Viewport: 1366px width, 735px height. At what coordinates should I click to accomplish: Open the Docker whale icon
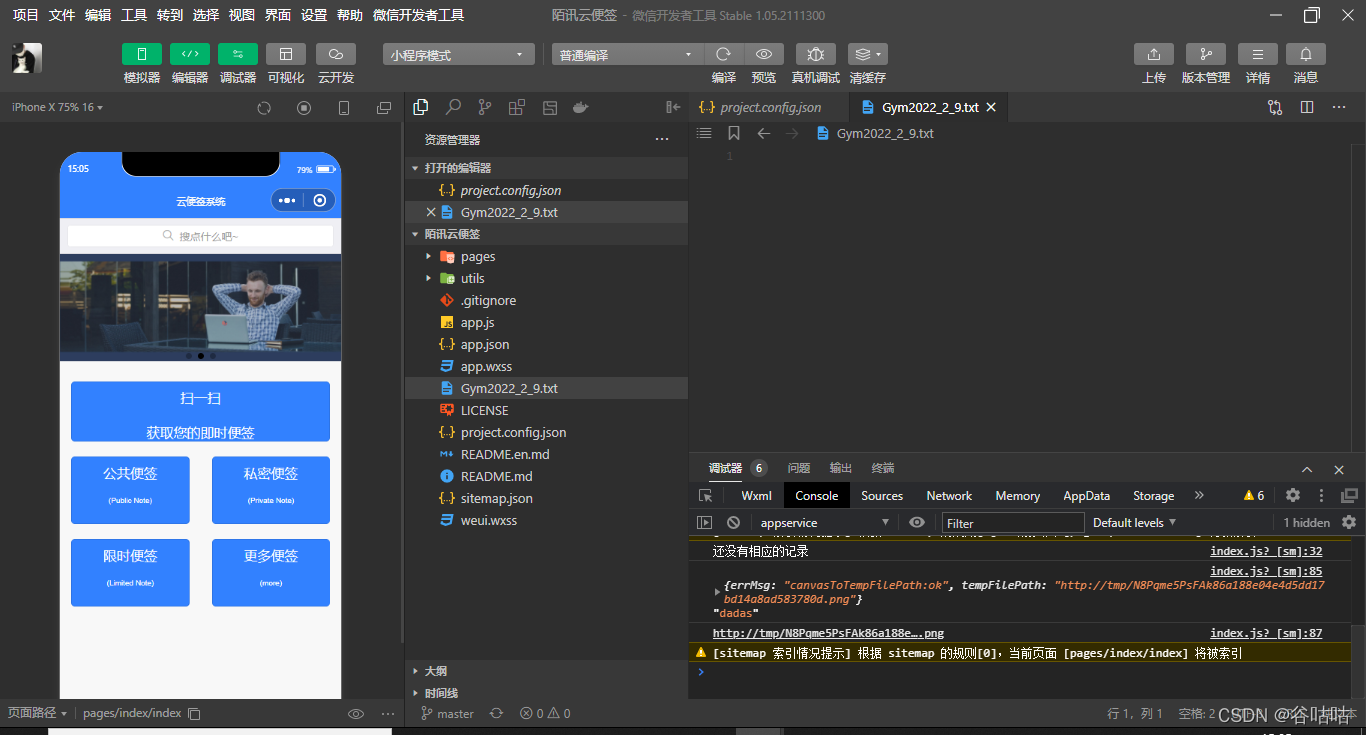pos(580,107)
